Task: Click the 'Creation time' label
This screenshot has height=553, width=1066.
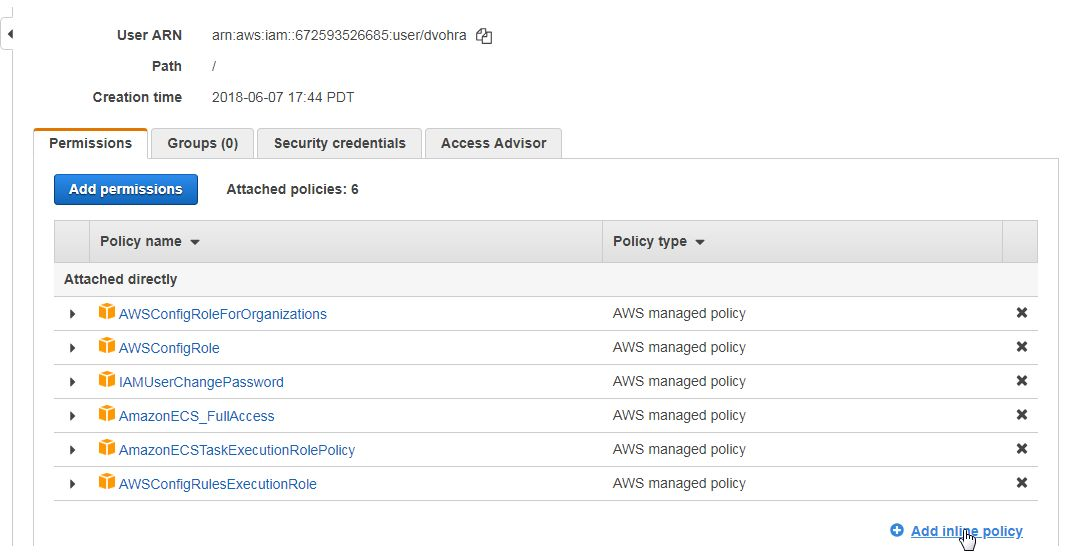Action: (137, 97)
